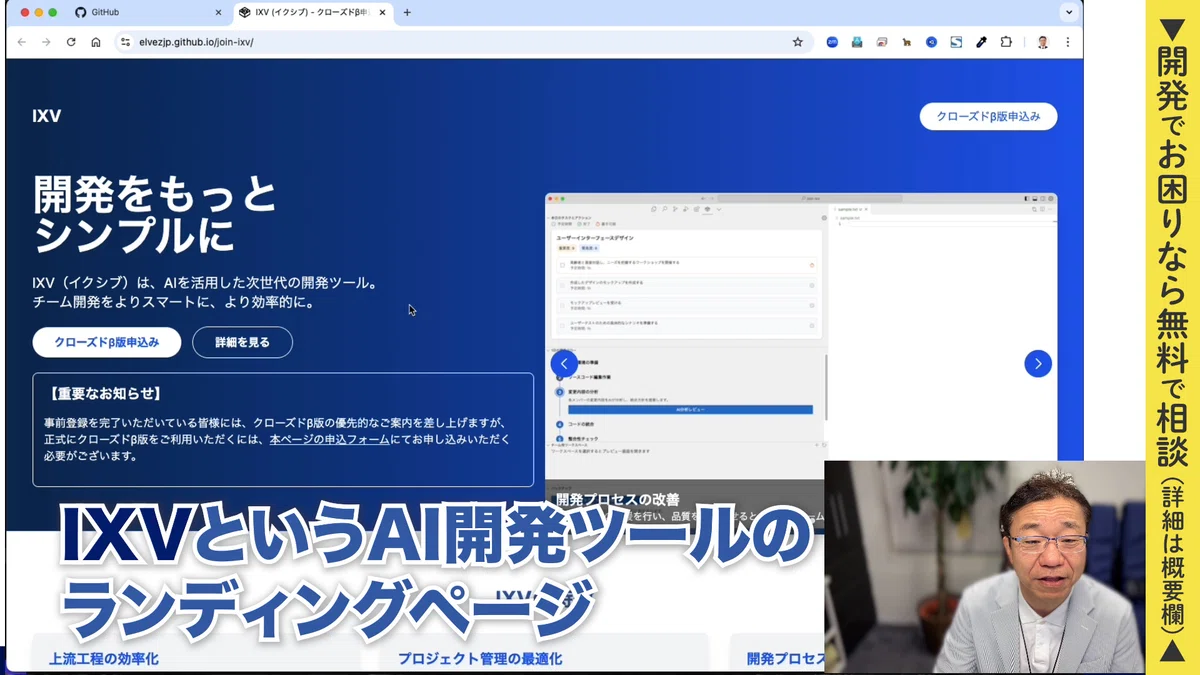Advance to the next carousel slide
Image resolution: width=1200 pixels, height=675 pixels.
point(1038,364)
